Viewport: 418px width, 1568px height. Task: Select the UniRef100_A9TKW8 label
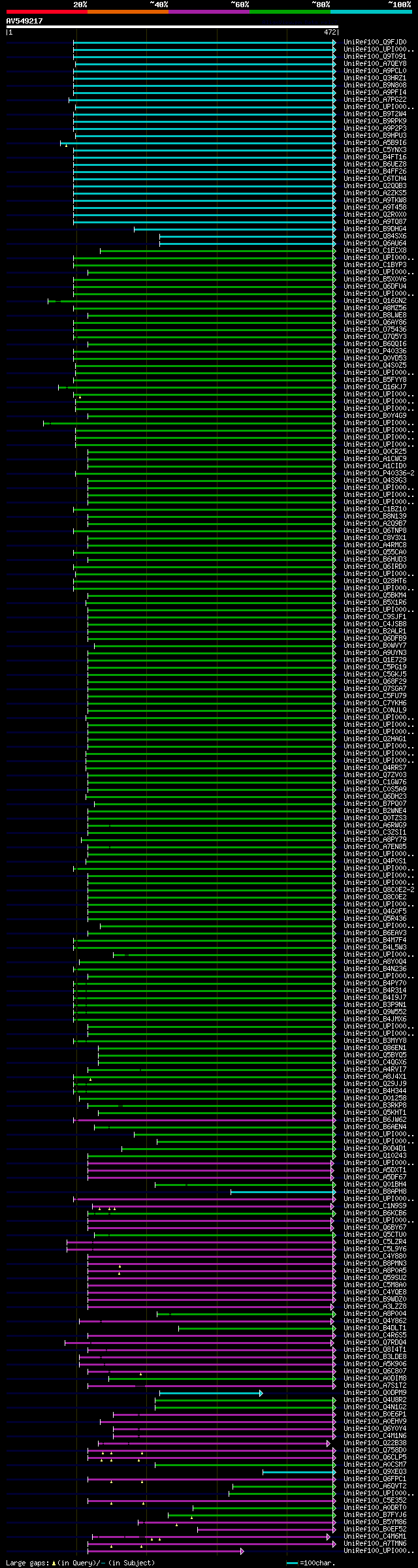[375, 200]
